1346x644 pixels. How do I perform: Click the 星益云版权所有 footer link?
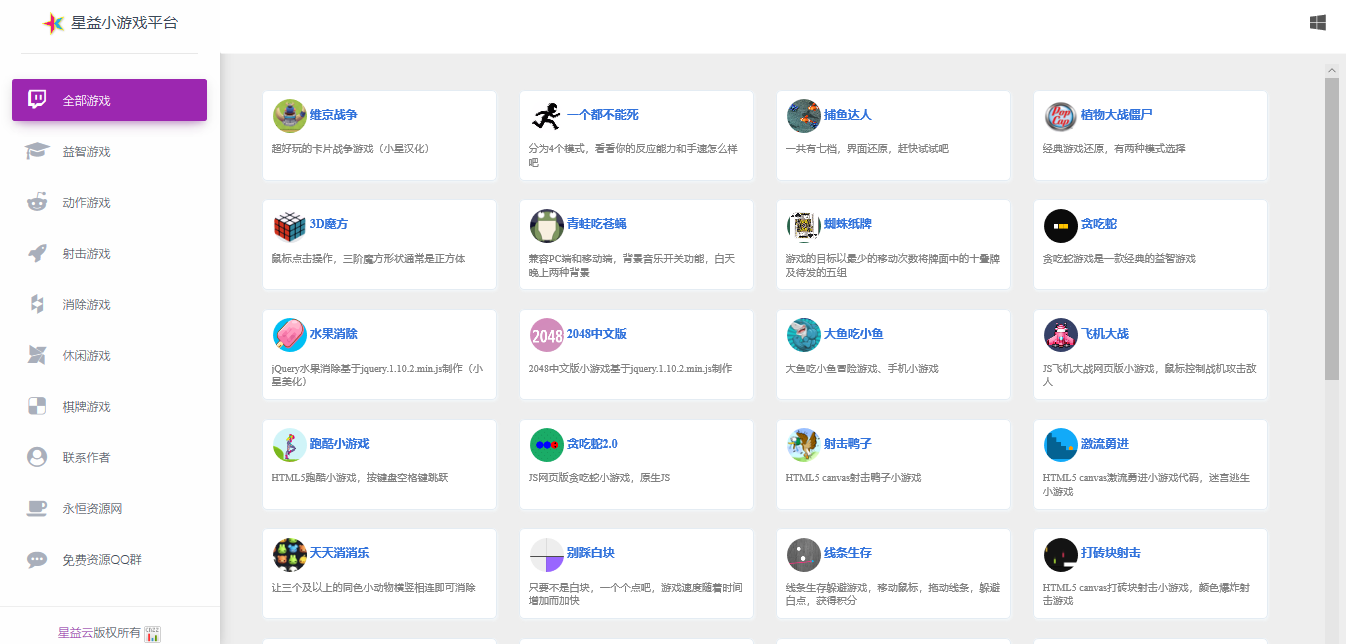99,632
